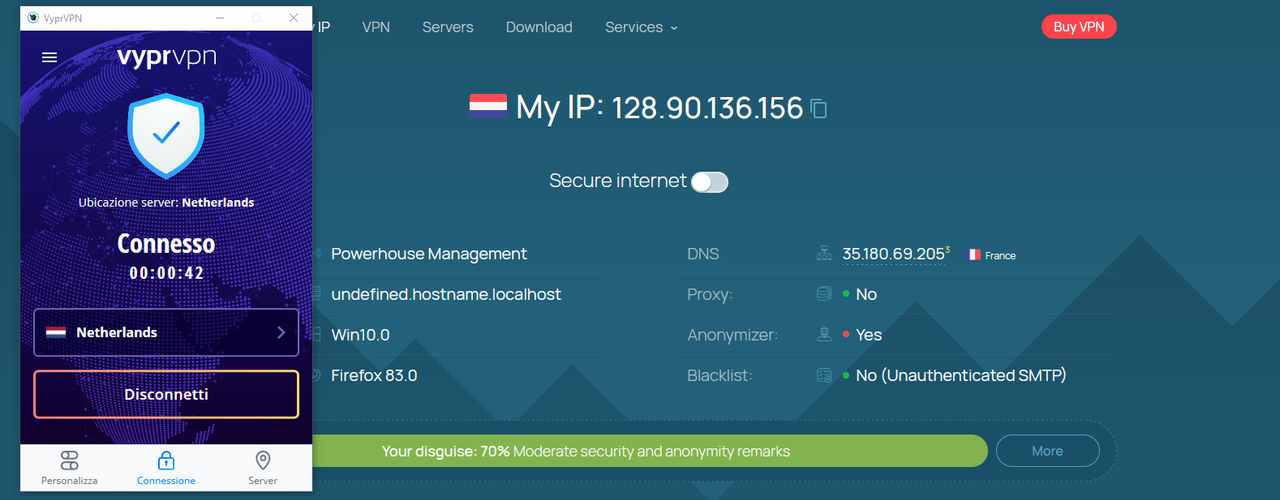Click the More button beside disguise bar
Viewport: 1280px width, 500px height.
click(x=1047, y=451)
